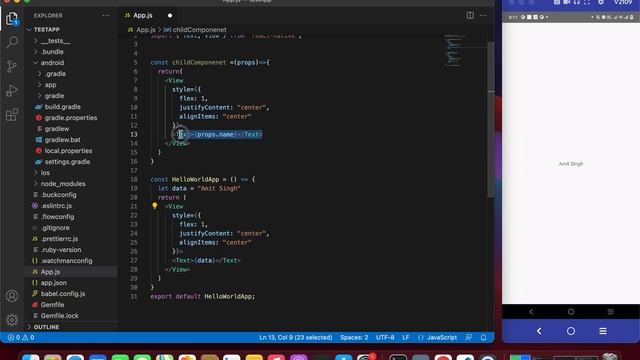640x360 pixels.
Task: Click the "Amit Singh" string in code
Action: (219, 189)
